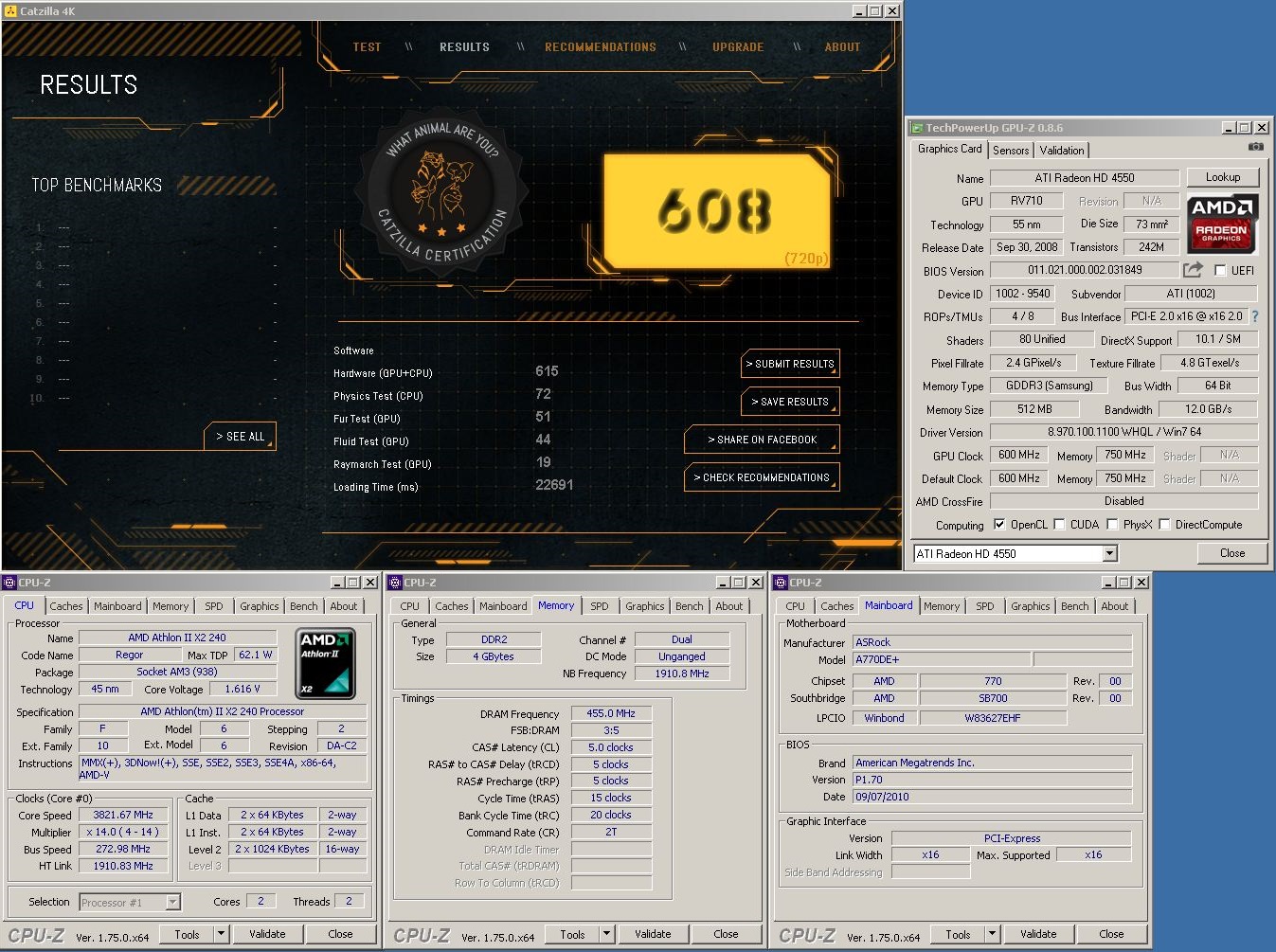The width and height of the screenshot is (1276, 952).
Task: Open the ABOUT tab in Catzilla
Action: tap(842, 46)
